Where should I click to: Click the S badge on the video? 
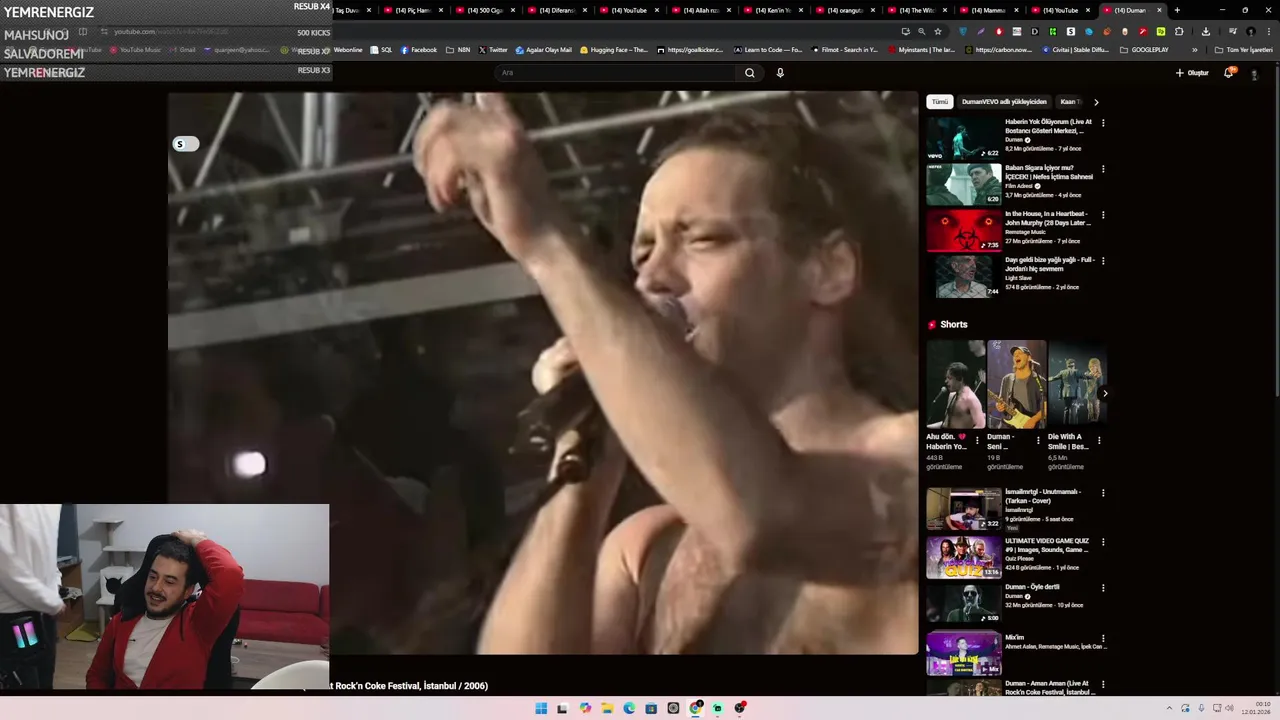pos(185,144)
